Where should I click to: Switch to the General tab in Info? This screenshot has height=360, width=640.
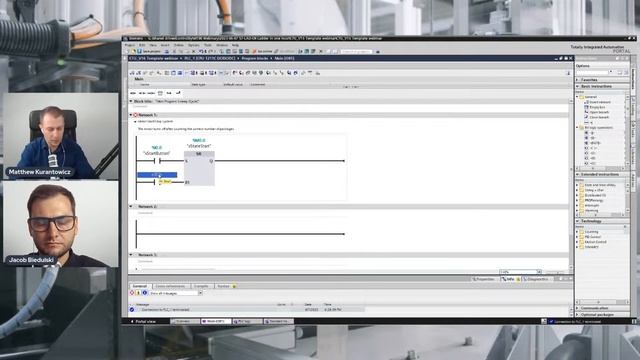click(140, 286)
